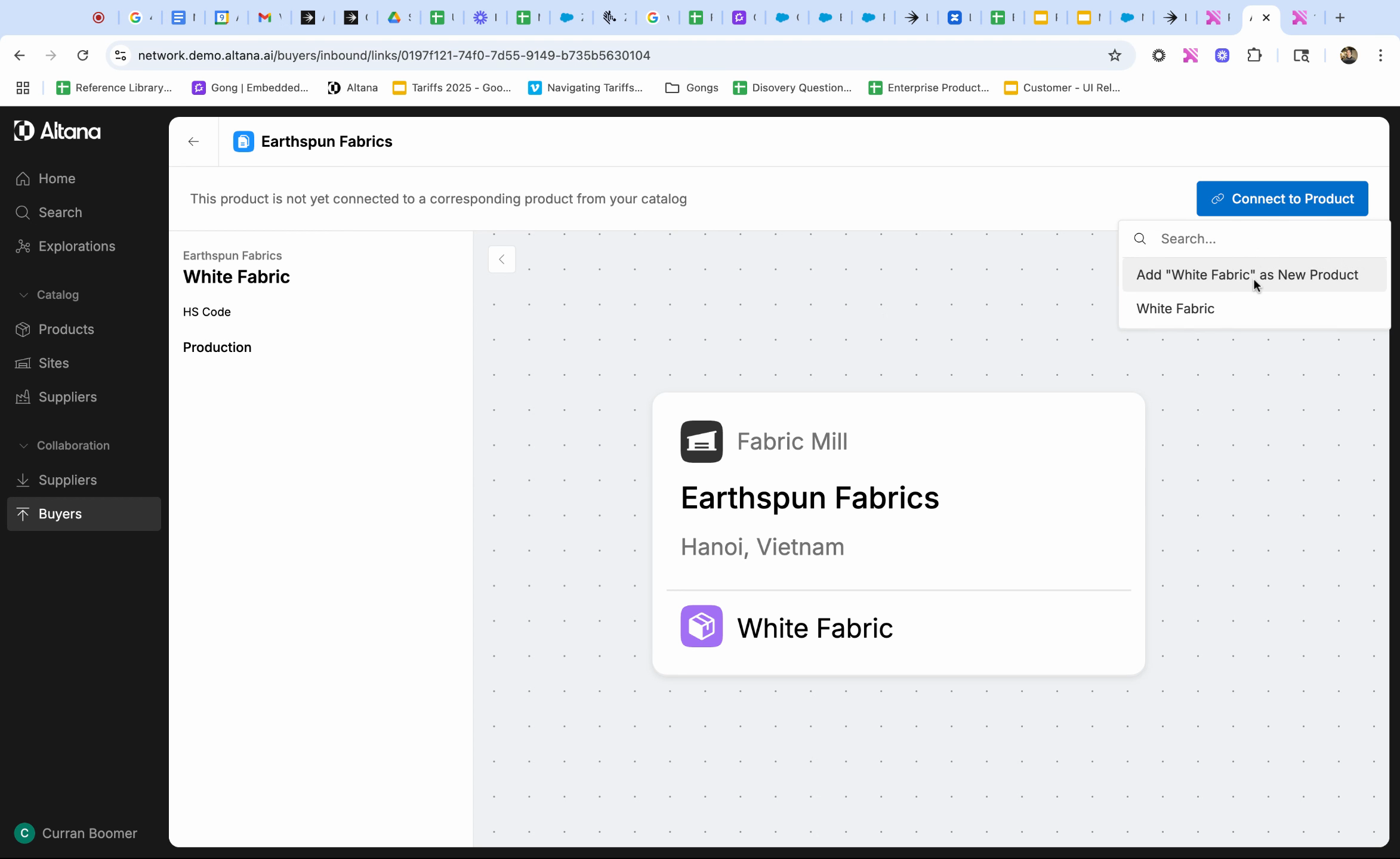This screenshot has width=1400, height=859.
Task: Select Add "White Fabric" as New Product
Action: click(1247, 275)
